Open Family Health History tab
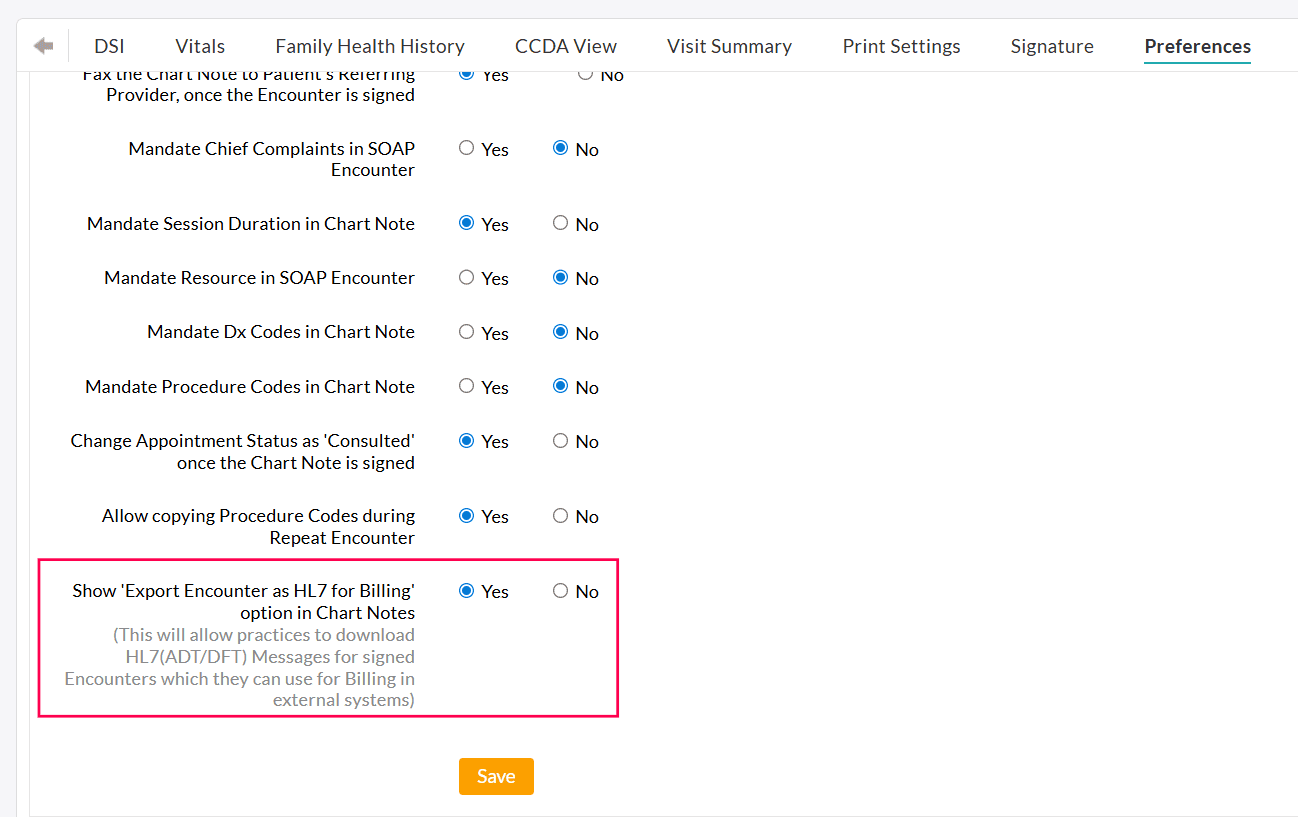This screenshot has height=817, width=1298. coord(370,46)
